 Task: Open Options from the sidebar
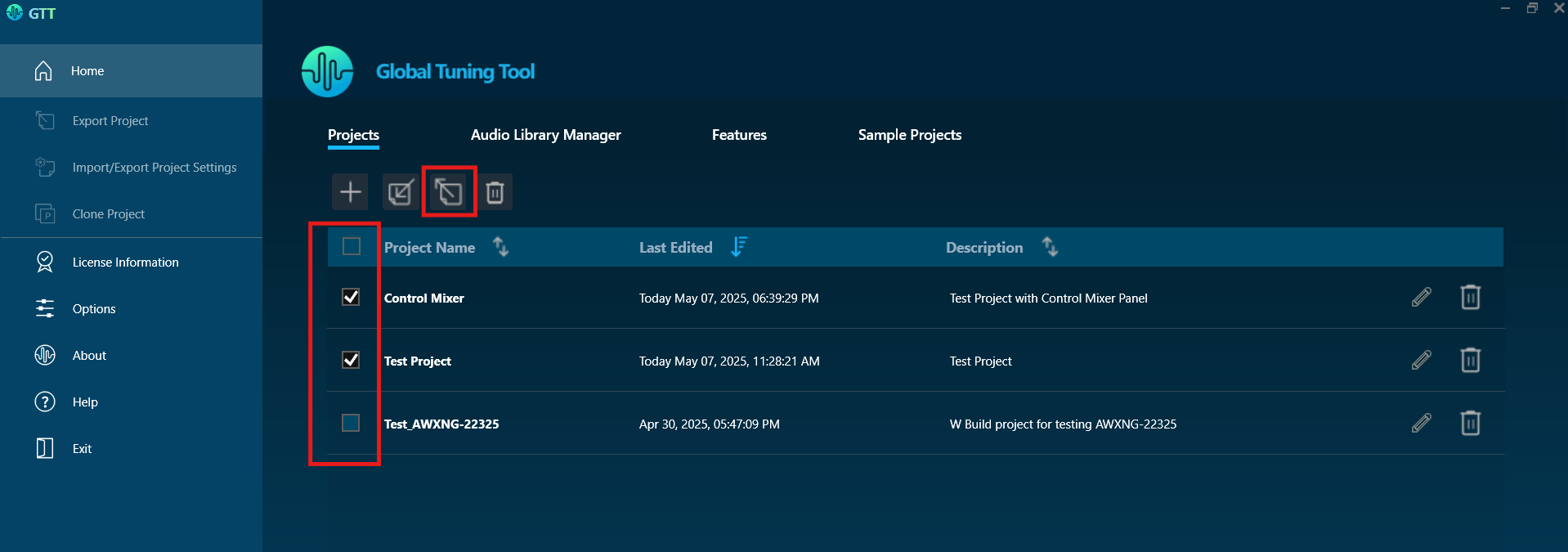click(x=94, y=309)
